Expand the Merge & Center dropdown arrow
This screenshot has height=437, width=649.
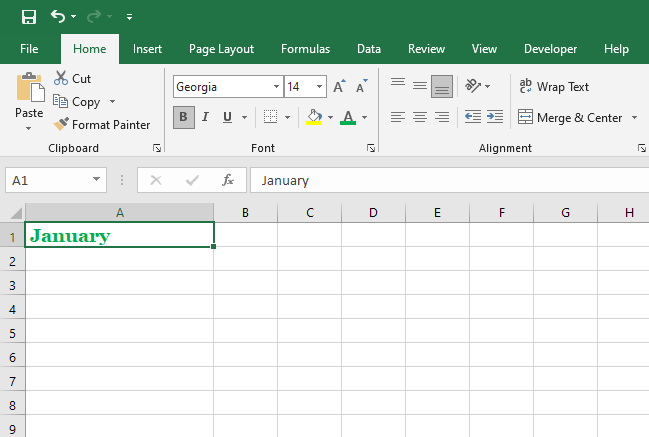point(633,118)
